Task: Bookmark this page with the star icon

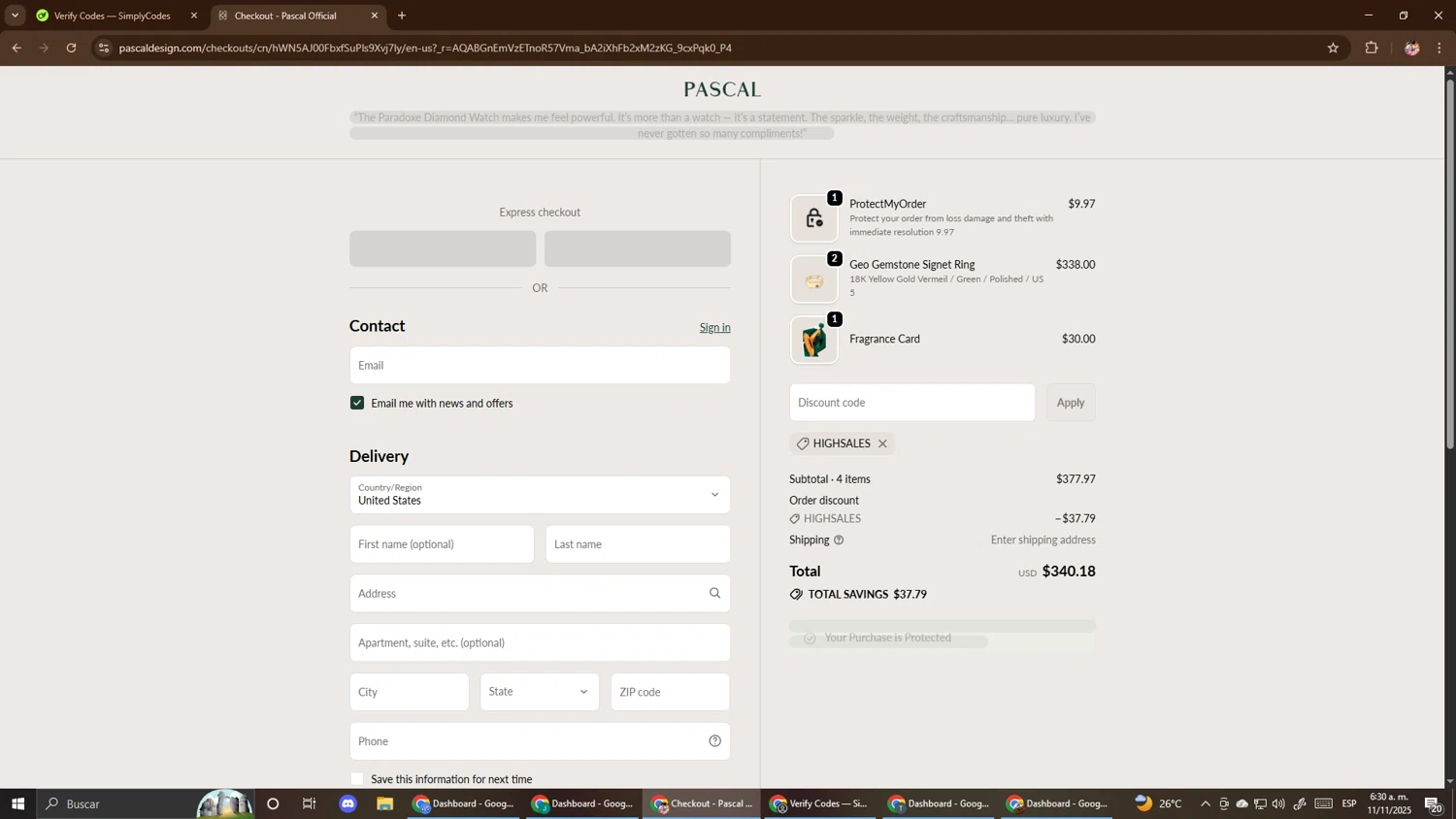Action: 1333,48
